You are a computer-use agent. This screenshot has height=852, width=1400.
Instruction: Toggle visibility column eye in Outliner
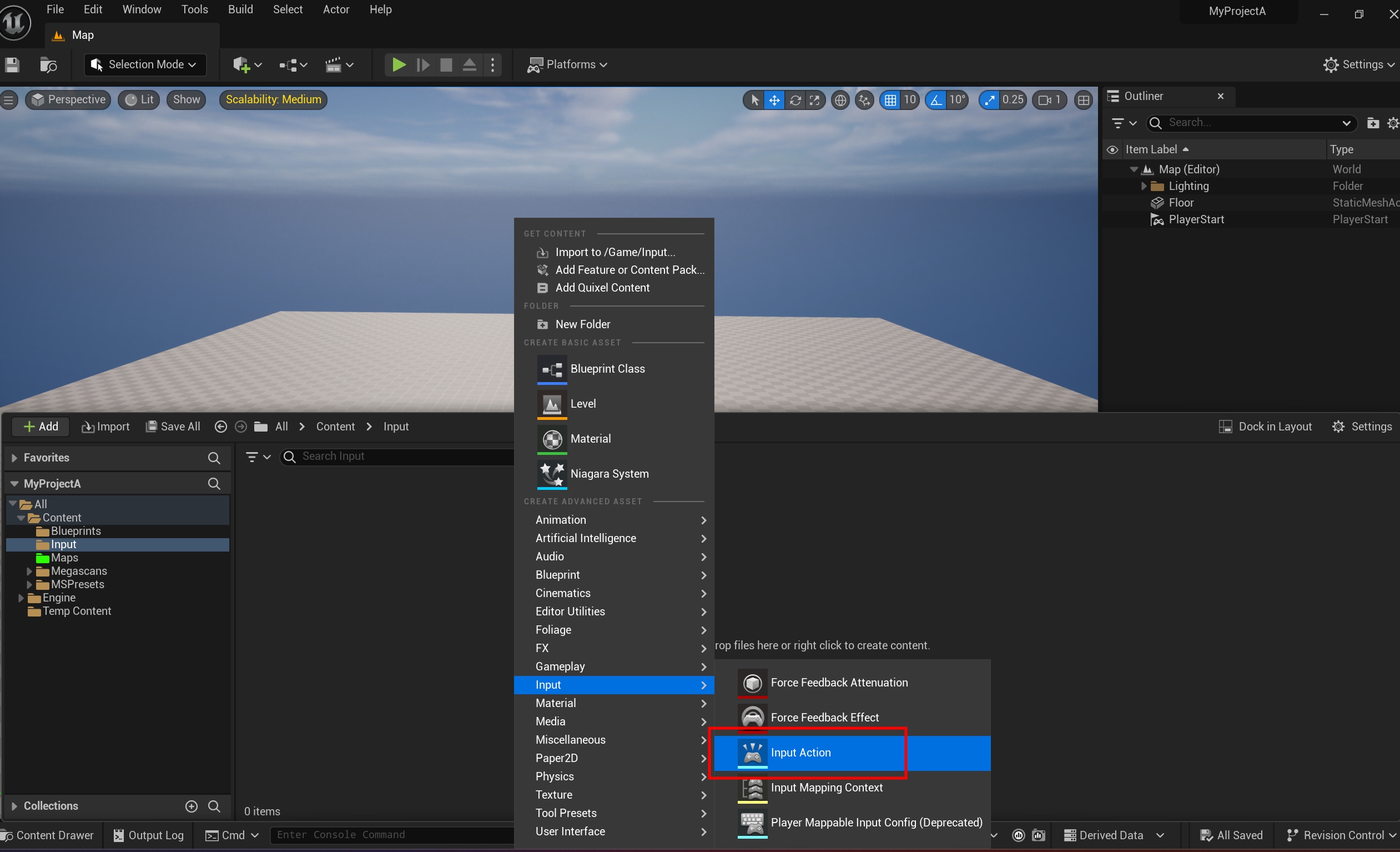click(1112, 149)
